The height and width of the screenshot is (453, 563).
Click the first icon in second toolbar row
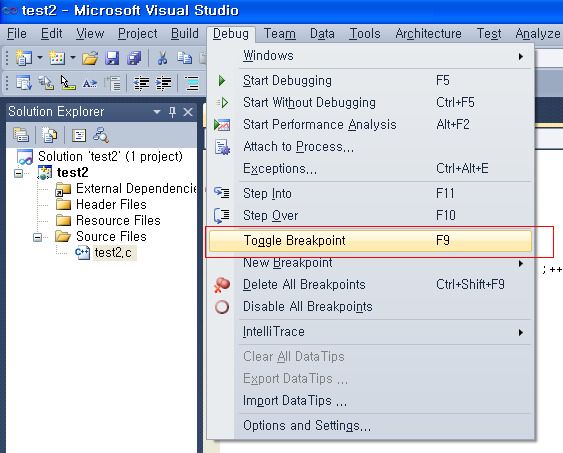click(x=24, y=83)
